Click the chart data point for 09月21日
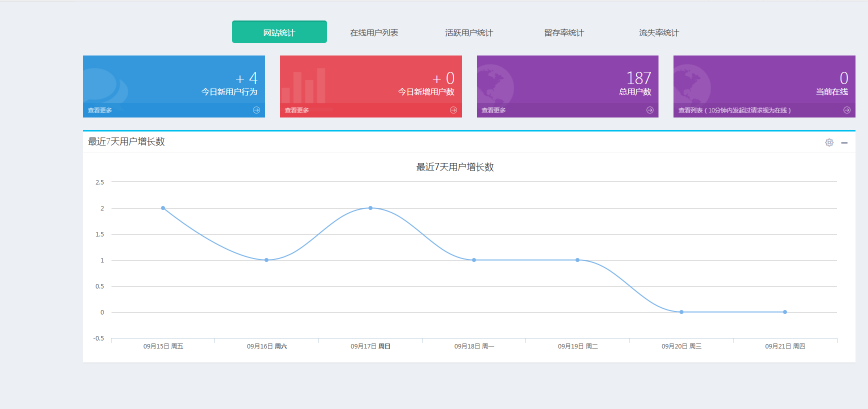868x409 pixels. [x=785, y=312]
